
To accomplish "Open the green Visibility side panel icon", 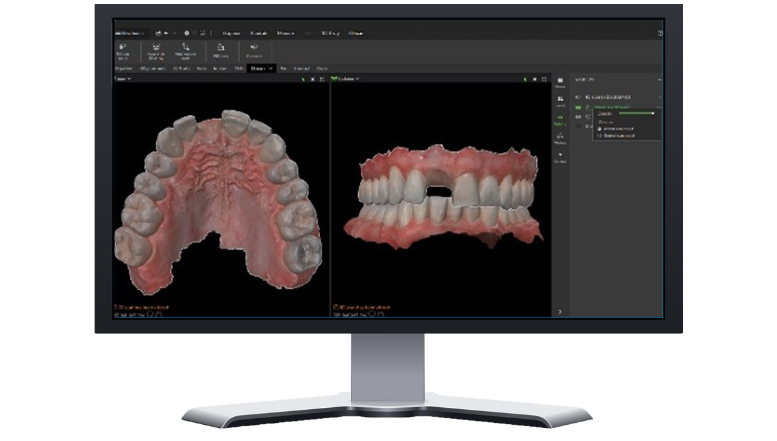I will pos(560,120).
